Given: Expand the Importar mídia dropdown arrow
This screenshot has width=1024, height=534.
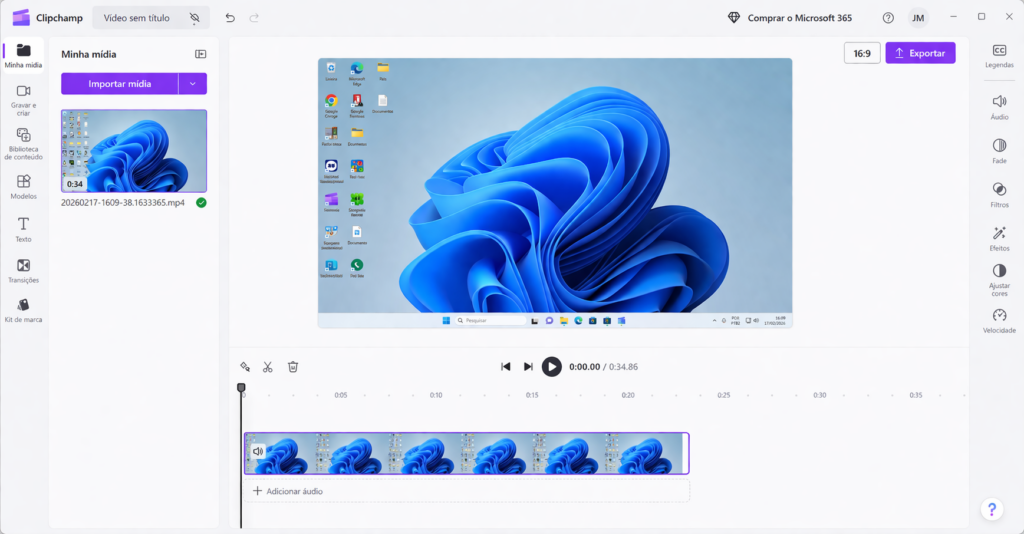Looking at the screenshot, I should [193, 84].
